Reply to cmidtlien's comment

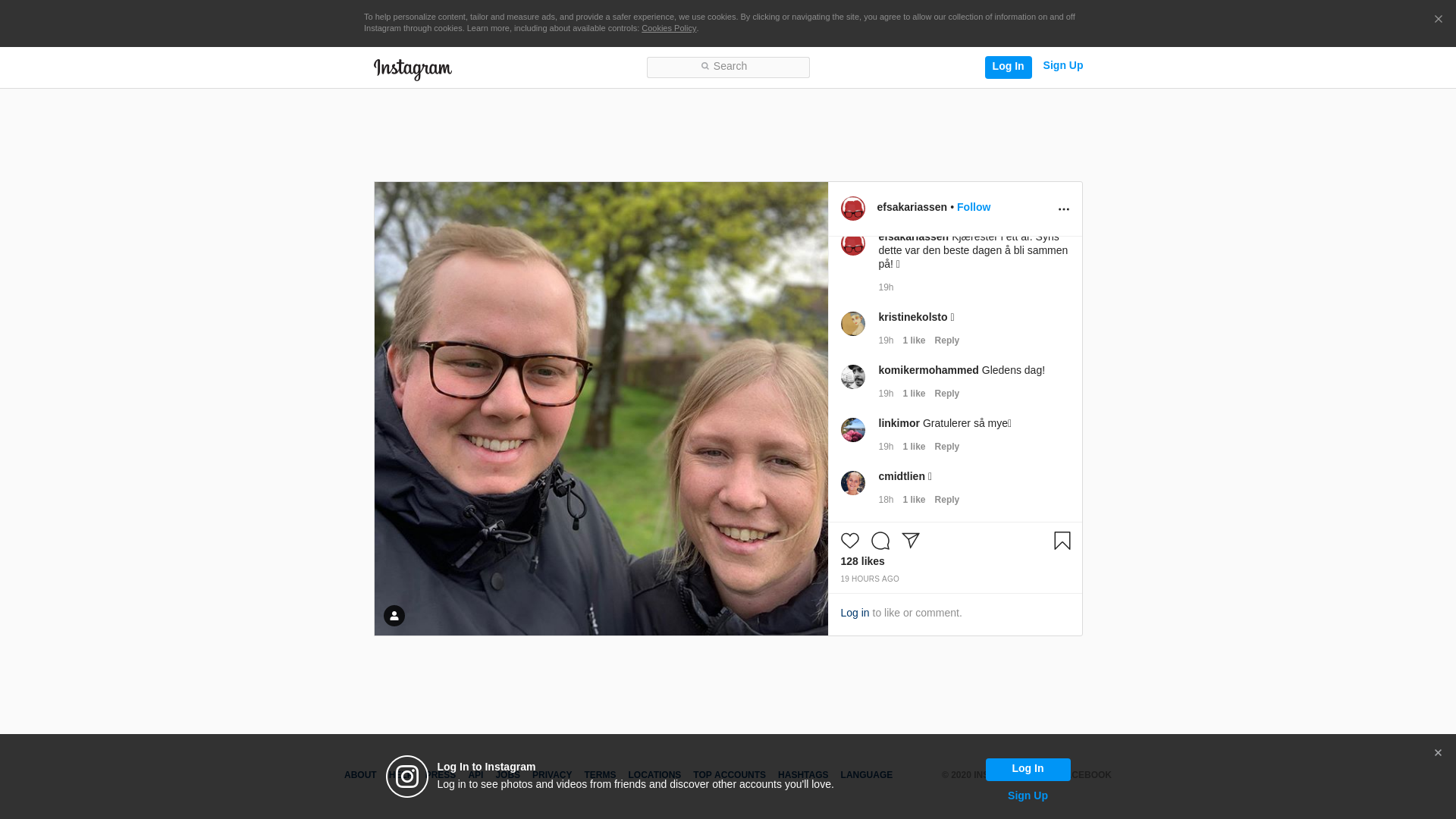click(x=946, y=500)
